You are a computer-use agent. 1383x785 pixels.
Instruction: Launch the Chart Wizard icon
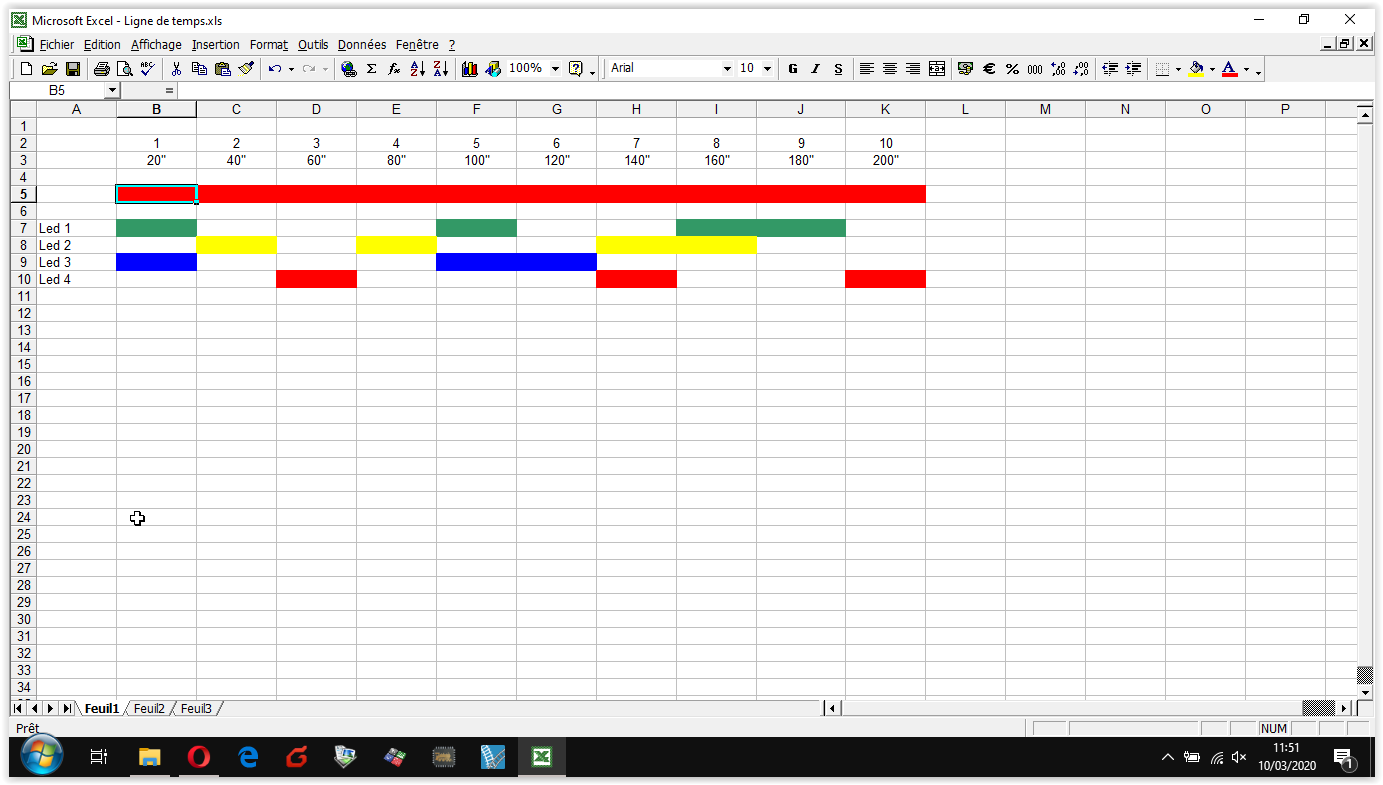point(469,69)
